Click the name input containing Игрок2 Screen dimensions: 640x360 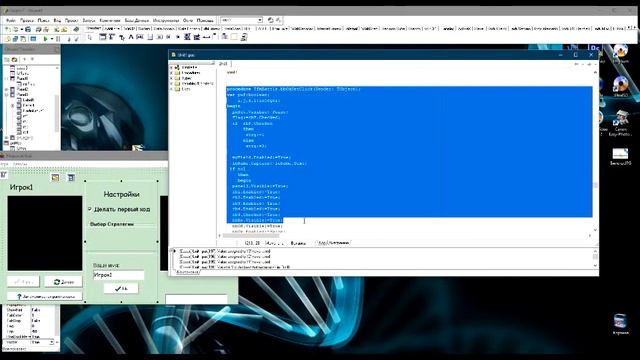pos(118,275)
